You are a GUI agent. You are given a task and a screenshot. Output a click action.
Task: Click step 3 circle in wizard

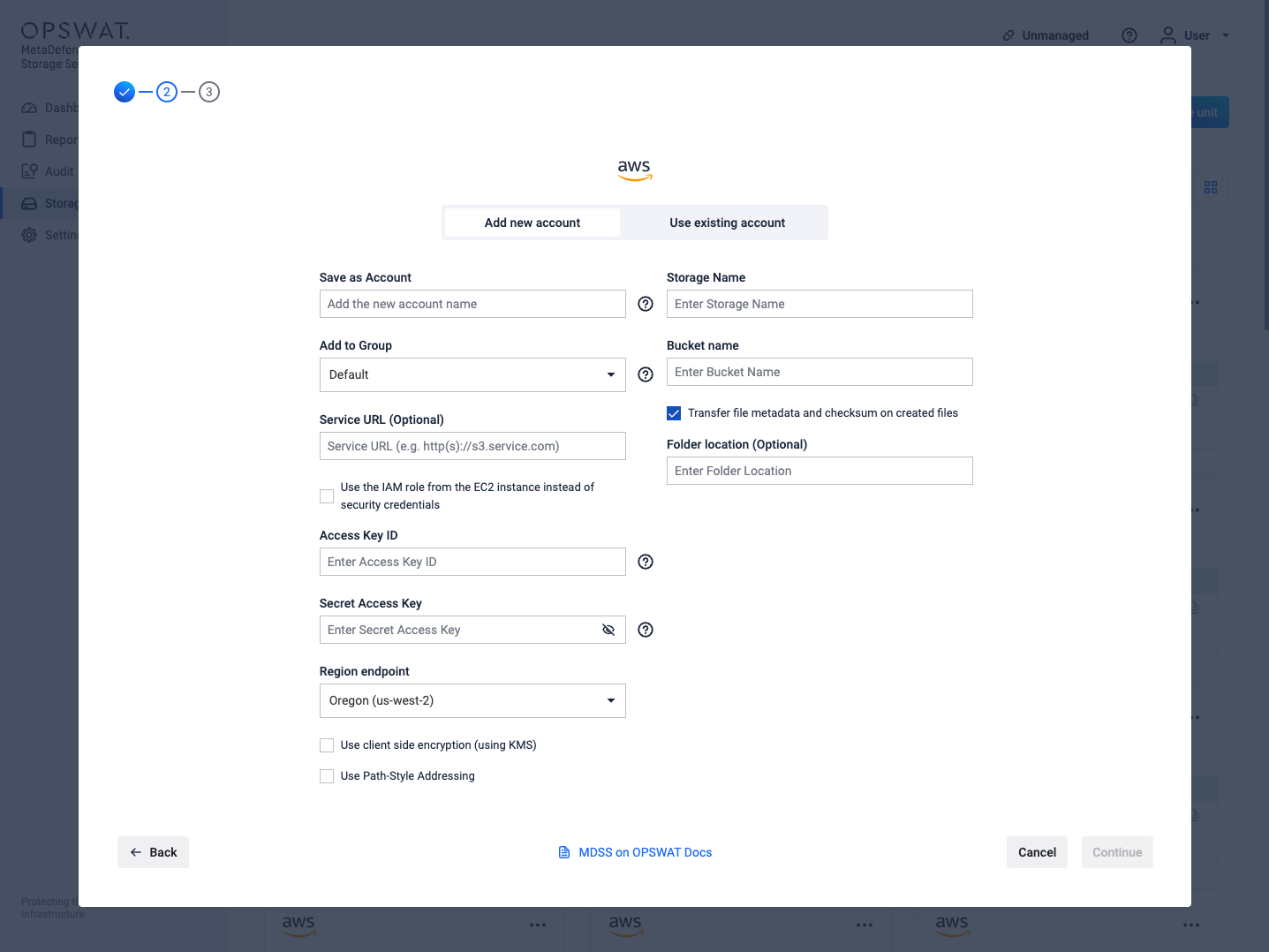[209, 92]
